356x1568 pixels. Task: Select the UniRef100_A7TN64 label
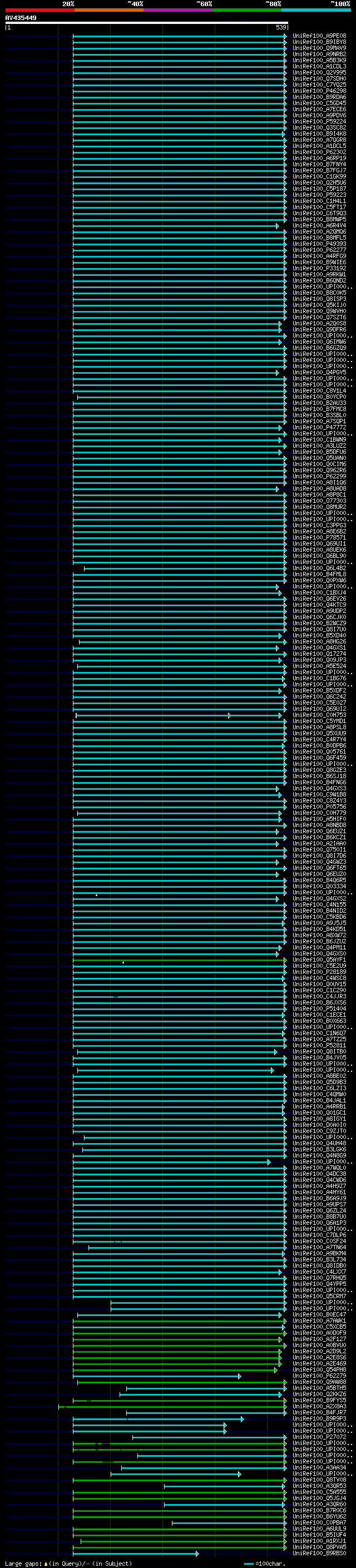pos(319,1247)
